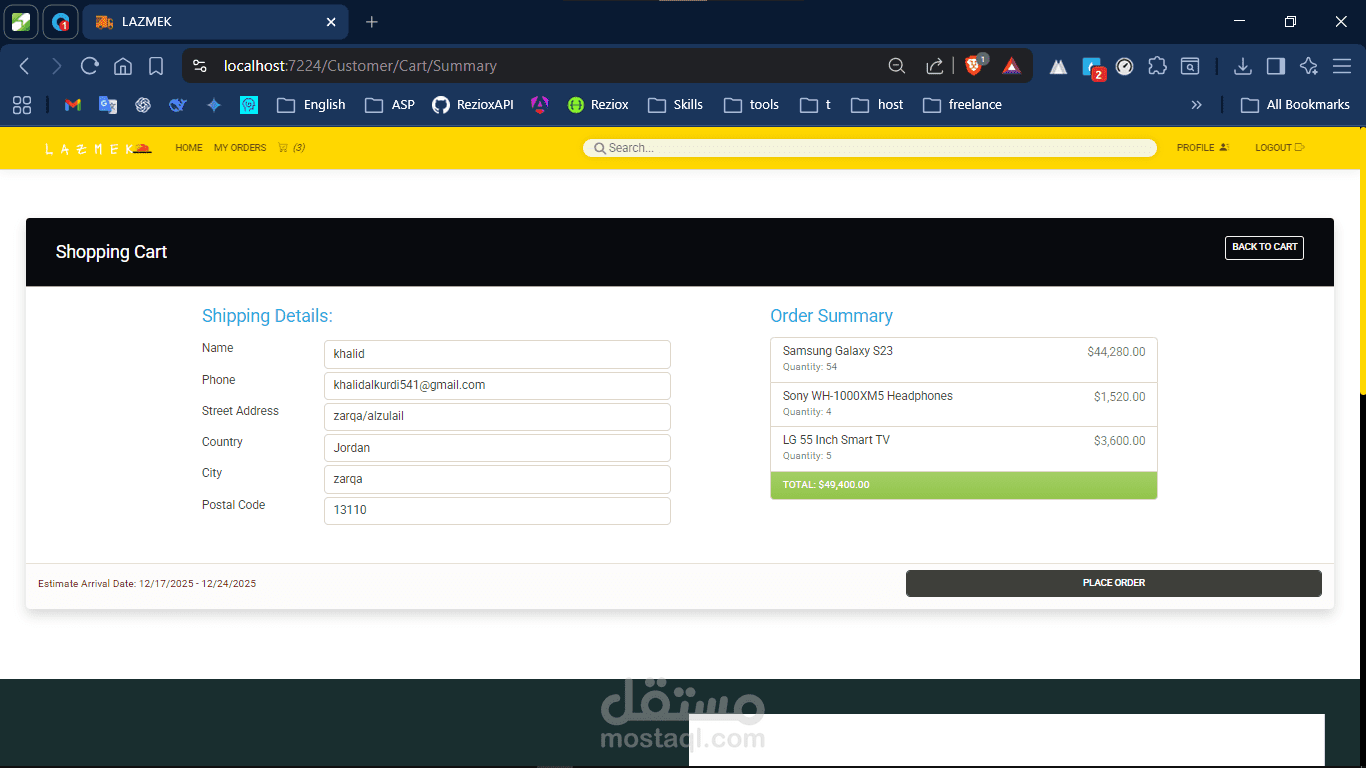The height and width of the screenshot is (768, 1366).
Task: Close the LAZMEK tab
Action: (332, 22)
